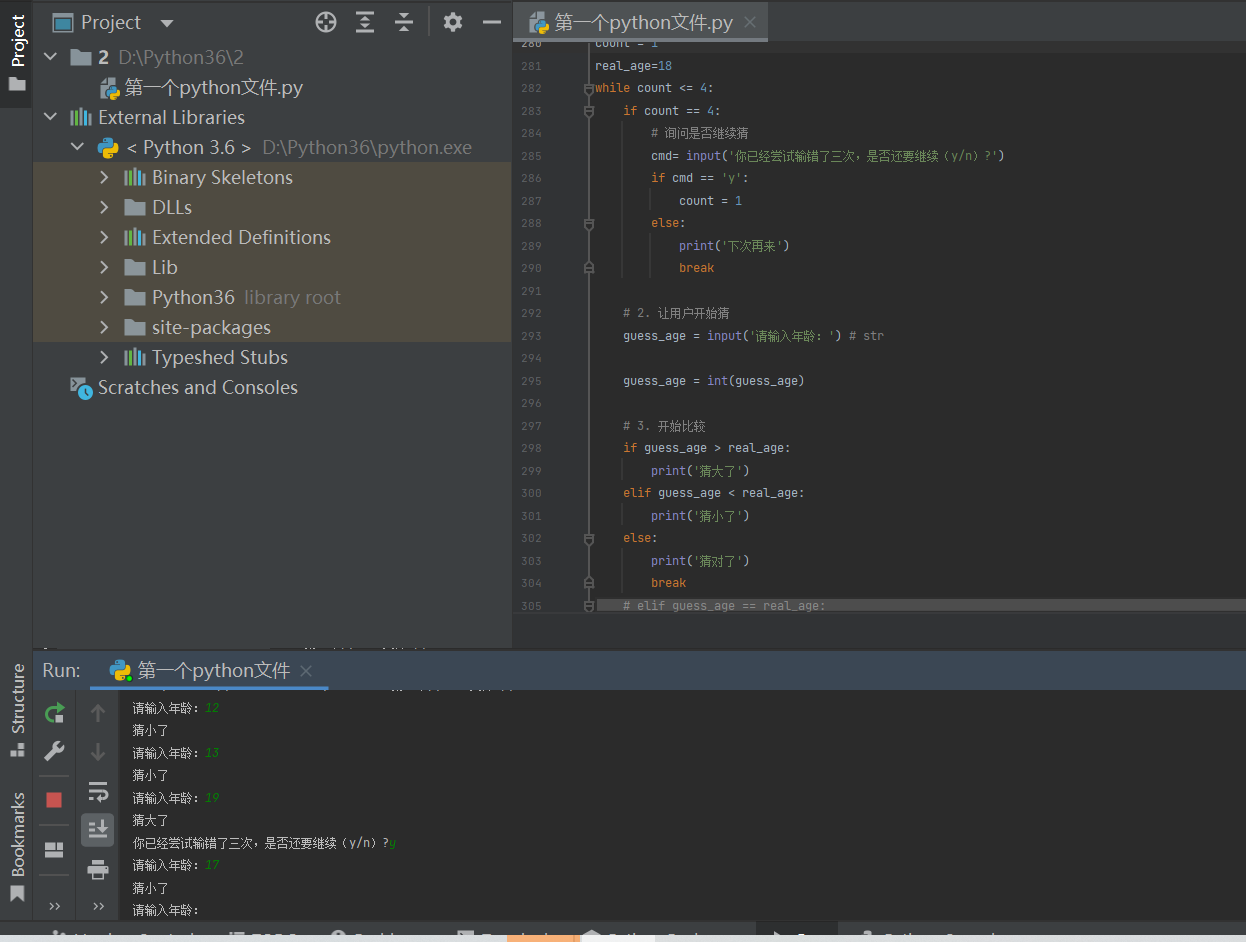
Task: Collapse the while loop fold marker at line 282
Action: pyautogui.click(x=589, y=88)
